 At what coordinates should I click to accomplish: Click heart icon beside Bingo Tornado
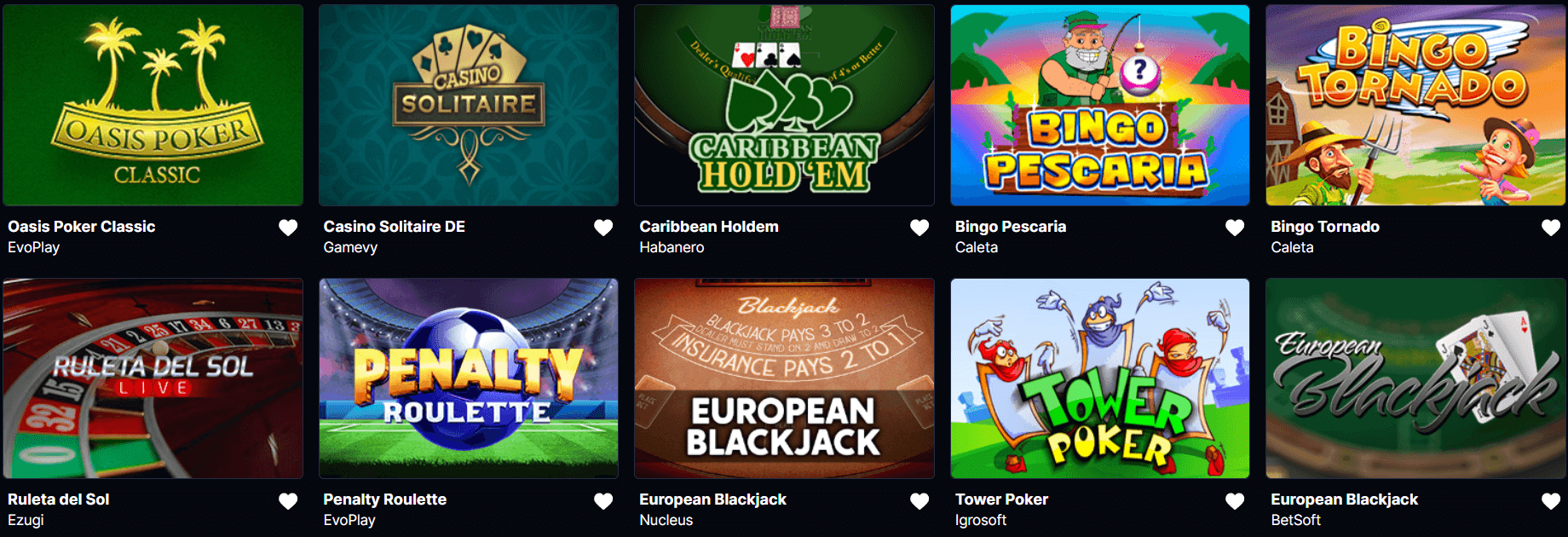tap(1551, 228)
